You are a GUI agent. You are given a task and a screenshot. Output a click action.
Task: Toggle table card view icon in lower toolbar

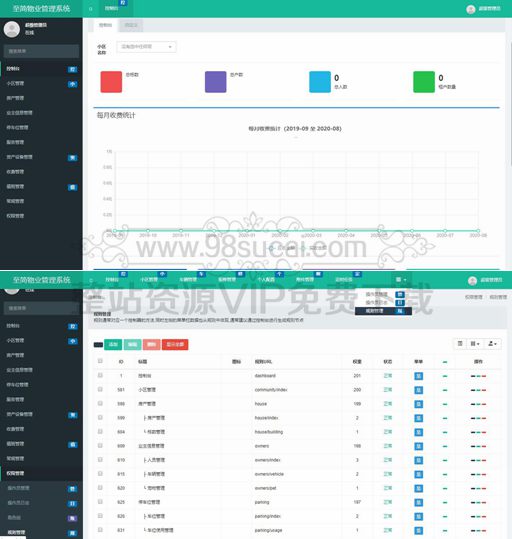460,344
